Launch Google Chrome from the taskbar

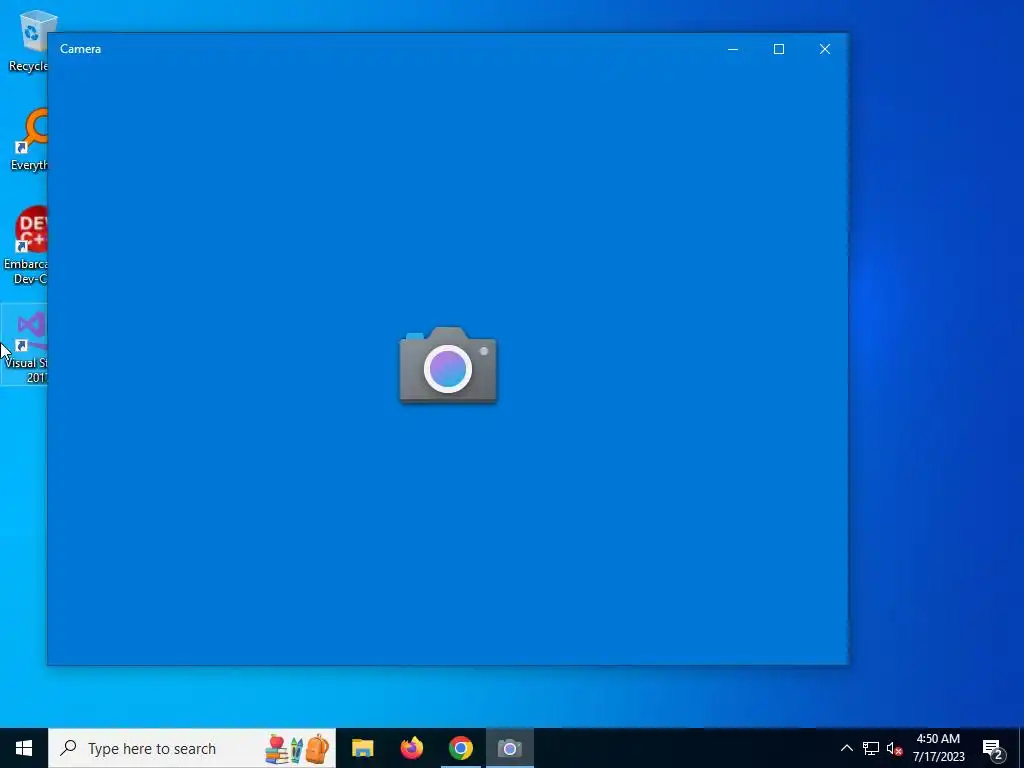[x=460, y=748]
